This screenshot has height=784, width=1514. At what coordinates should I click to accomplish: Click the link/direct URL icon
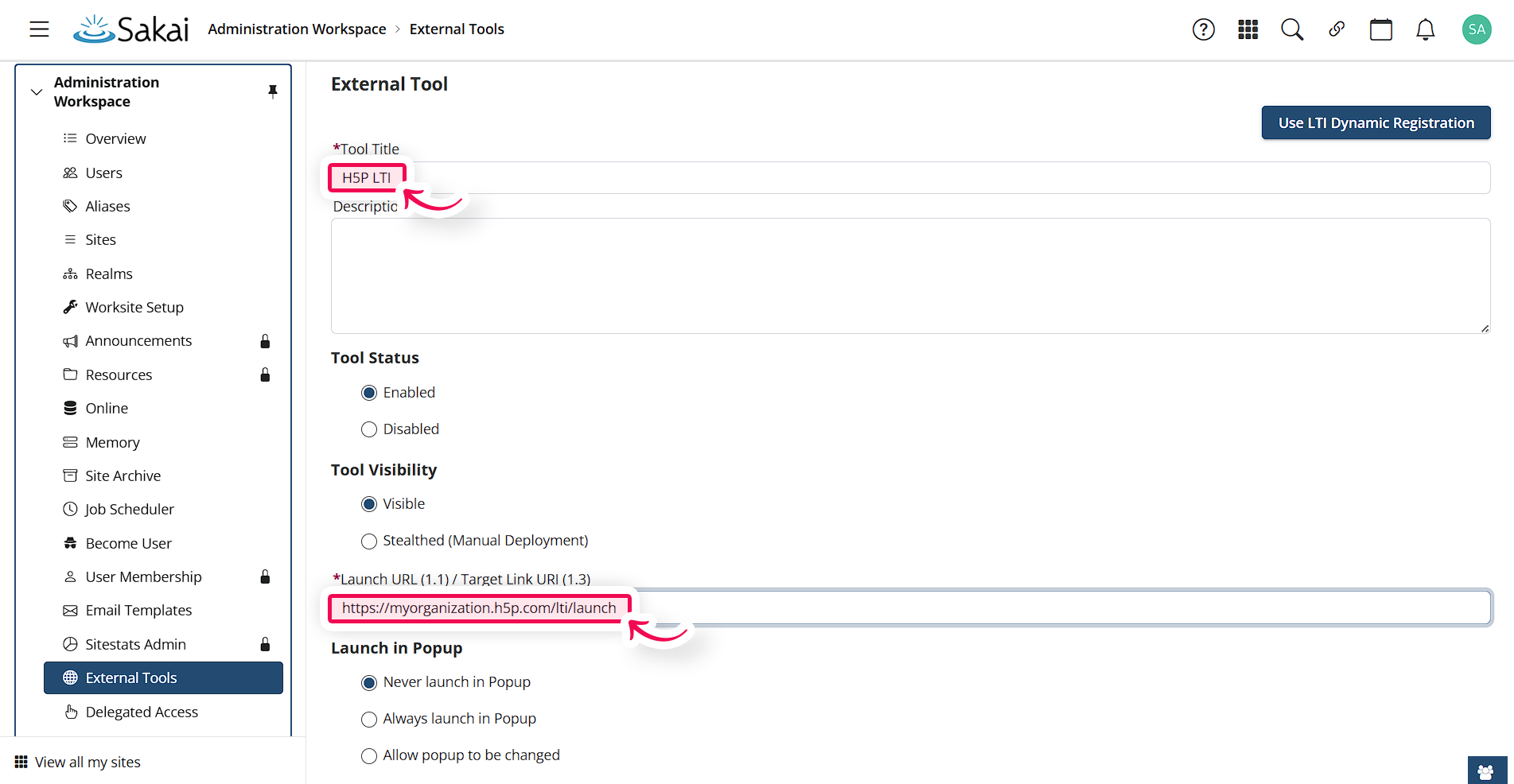tap(1337, 29)
